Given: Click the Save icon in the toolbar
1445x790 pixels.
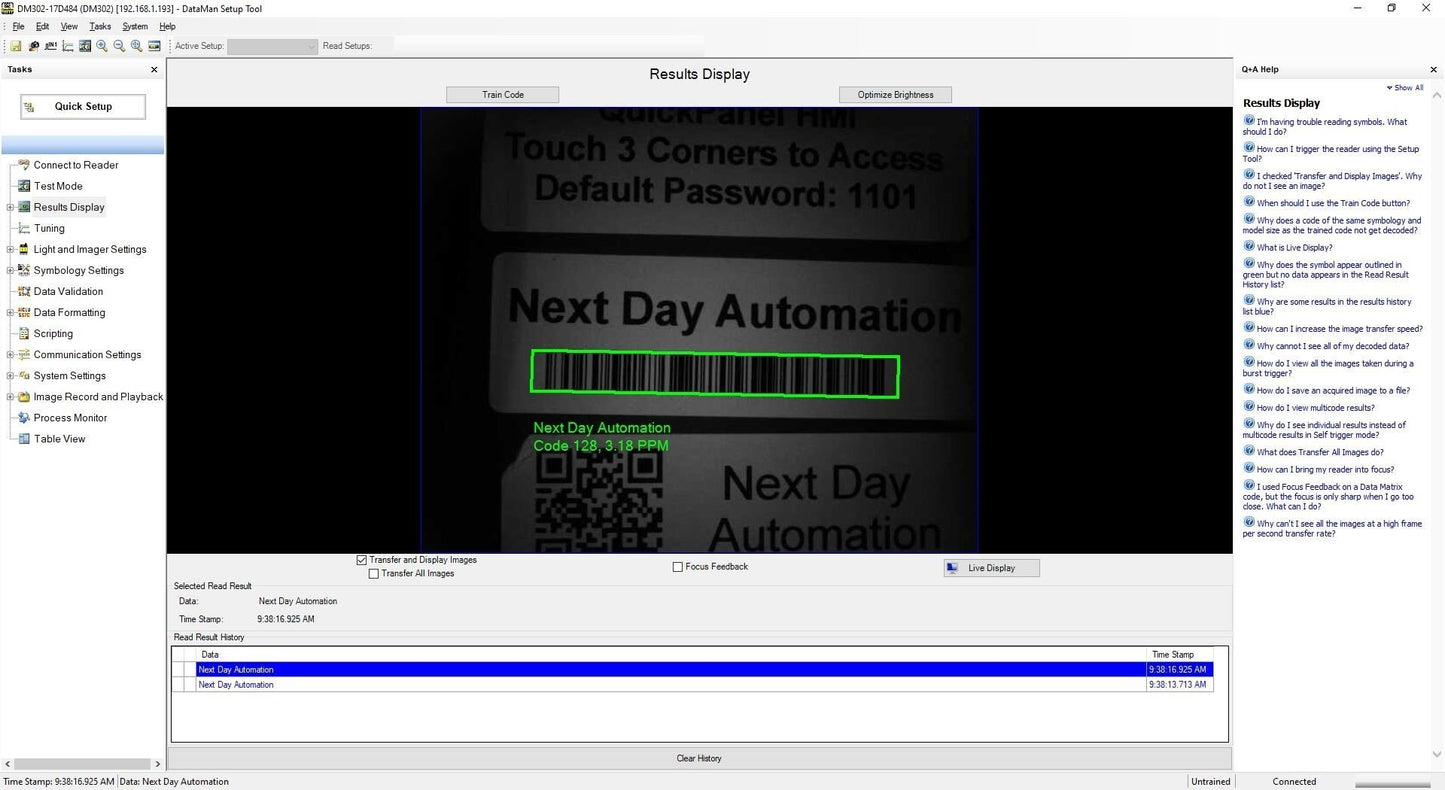Looking at the screenshot, I should click(x=16, y=46).
